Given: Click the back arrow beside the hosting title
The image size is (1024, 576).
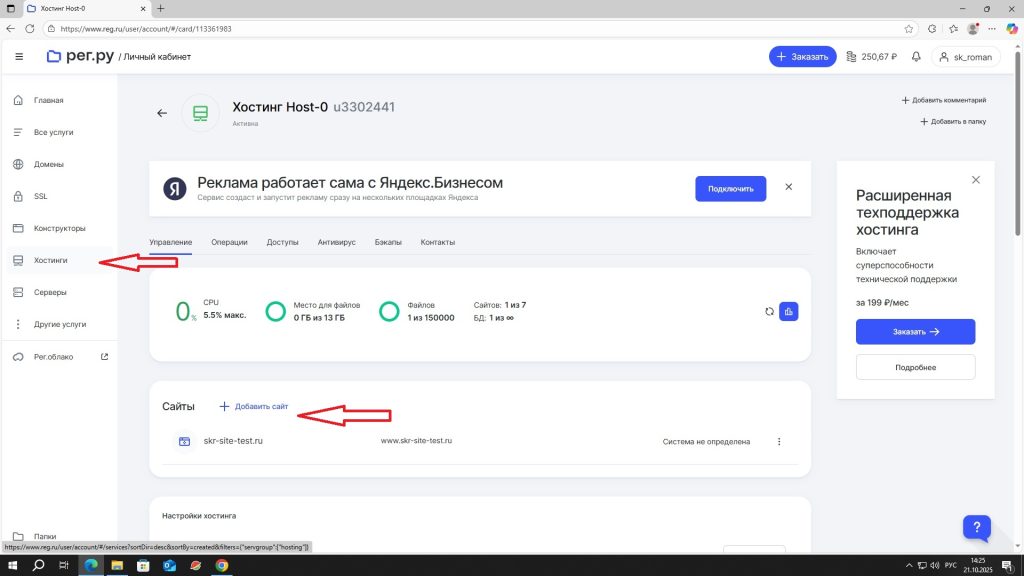Looking at the screenshot, I should tap(162, 113).
